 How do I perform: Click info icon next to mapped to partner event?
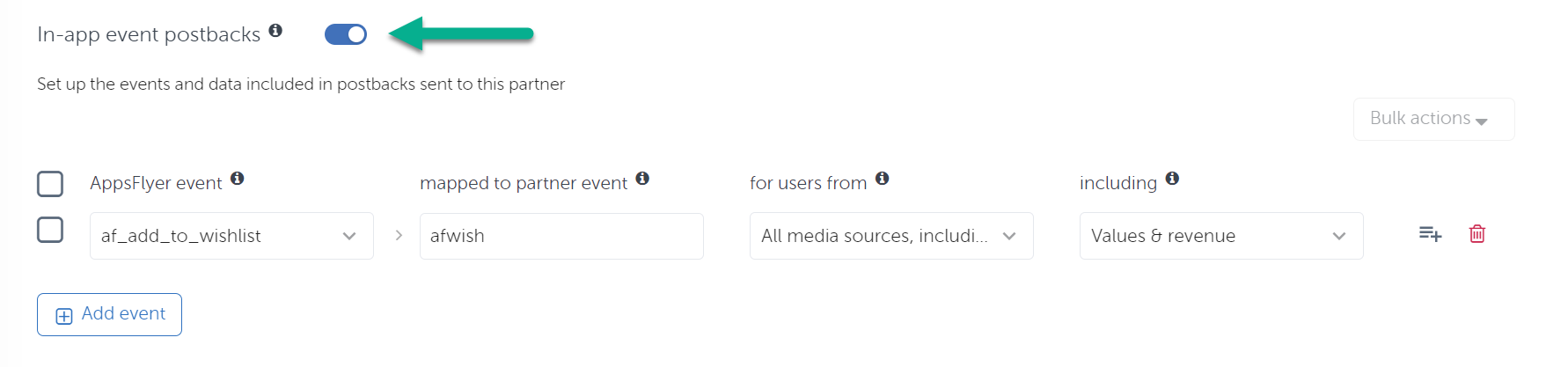point(642,178)
